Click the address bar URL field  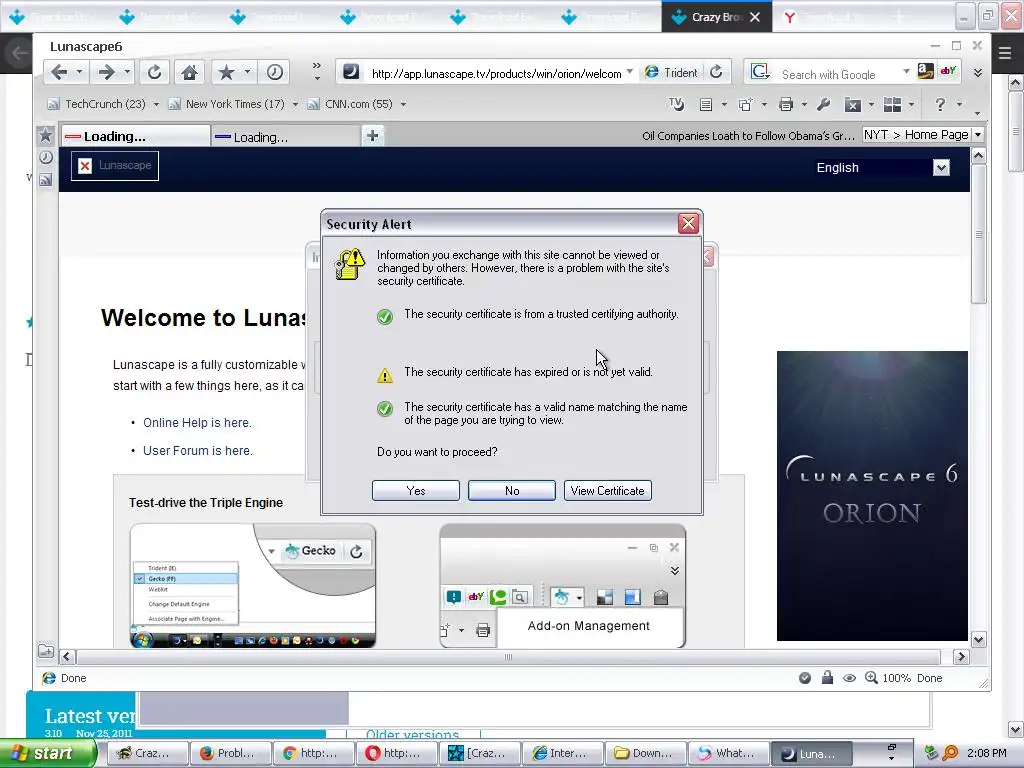pos(496,74)
